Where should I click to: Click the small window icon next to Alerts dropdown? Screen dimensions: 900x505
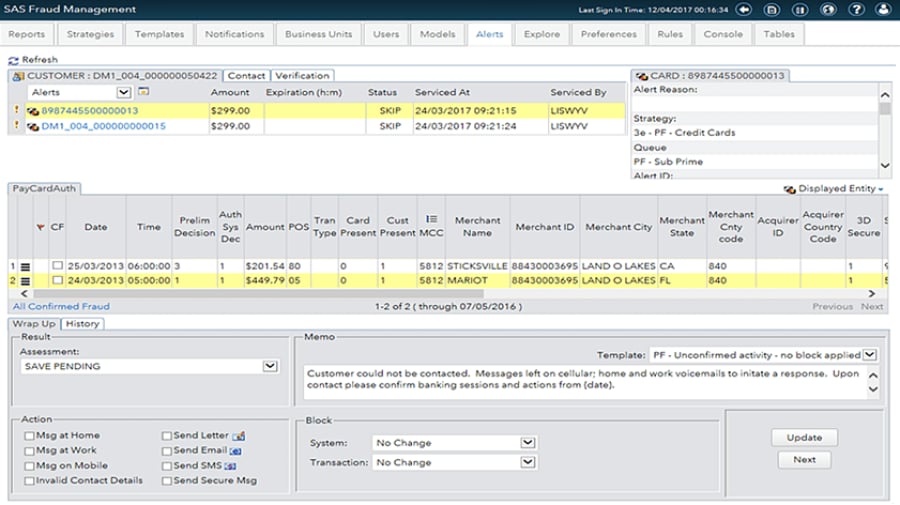[143, 91]
